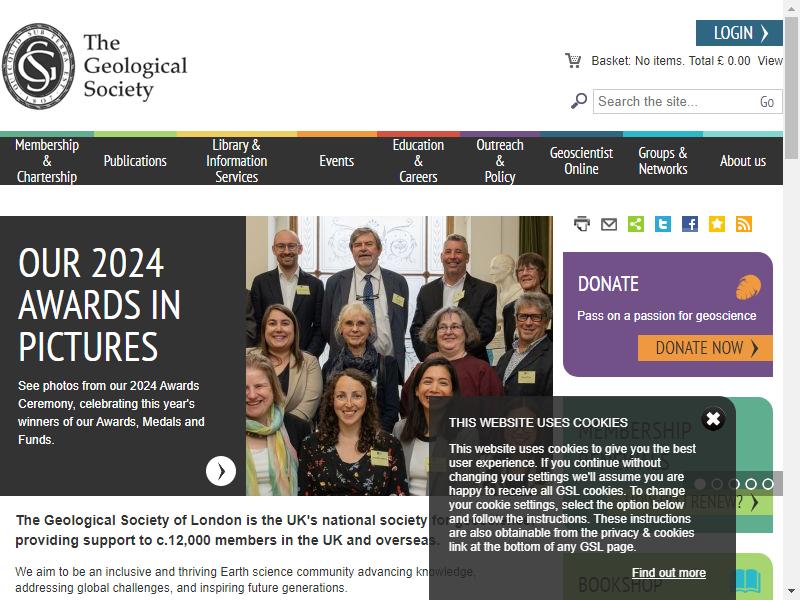
Task: Click the DONATE NOW button
Action: (x=705, y=348)
